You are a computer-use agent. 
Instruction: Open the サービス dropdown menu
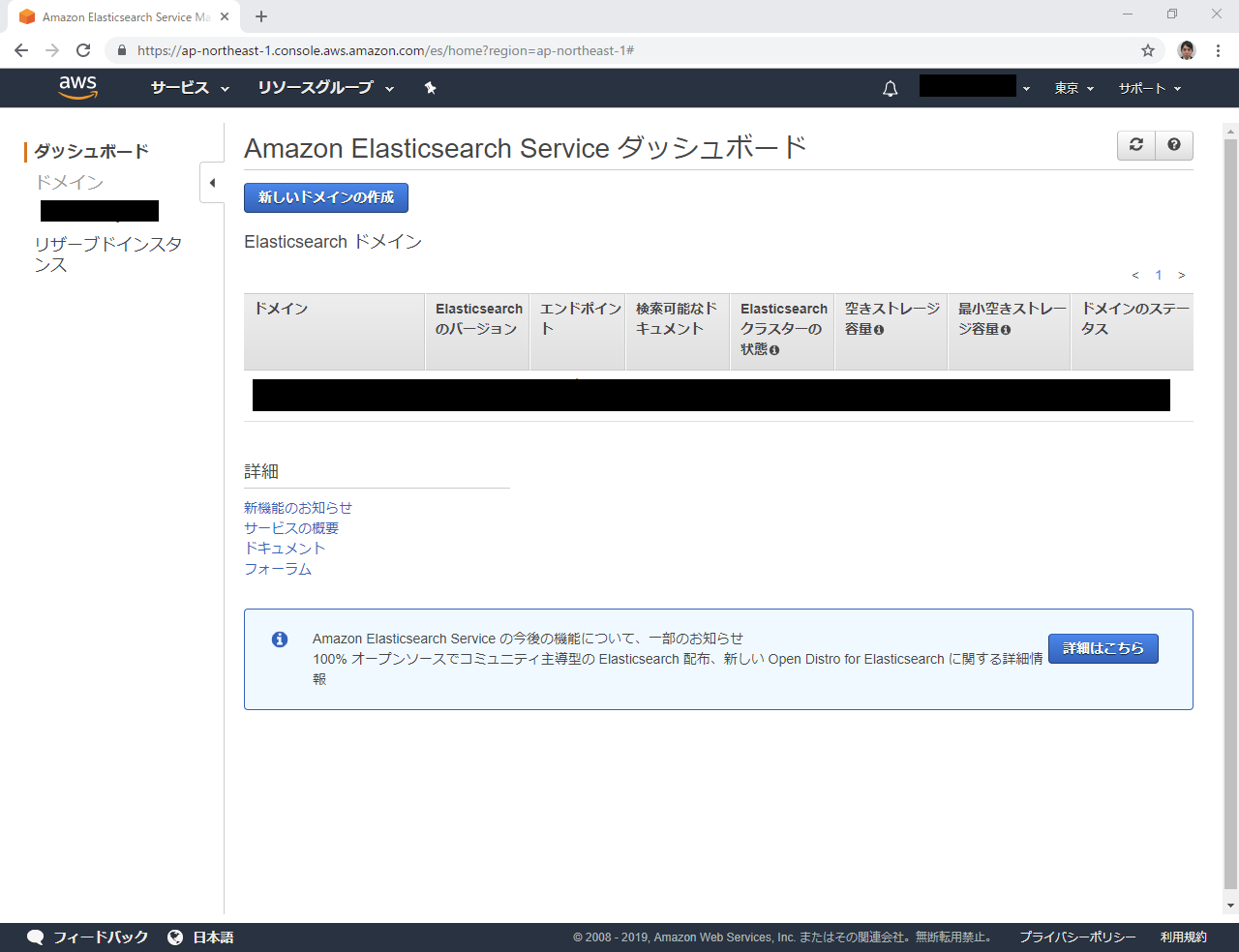coord(190,88)
